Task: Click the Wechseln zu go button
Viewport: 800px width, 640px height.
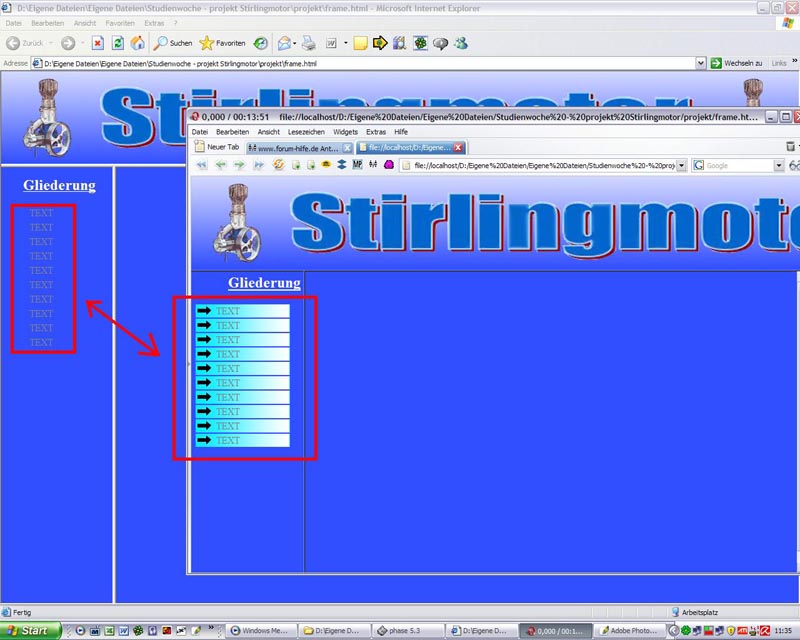Action: (x=735, y=62)
